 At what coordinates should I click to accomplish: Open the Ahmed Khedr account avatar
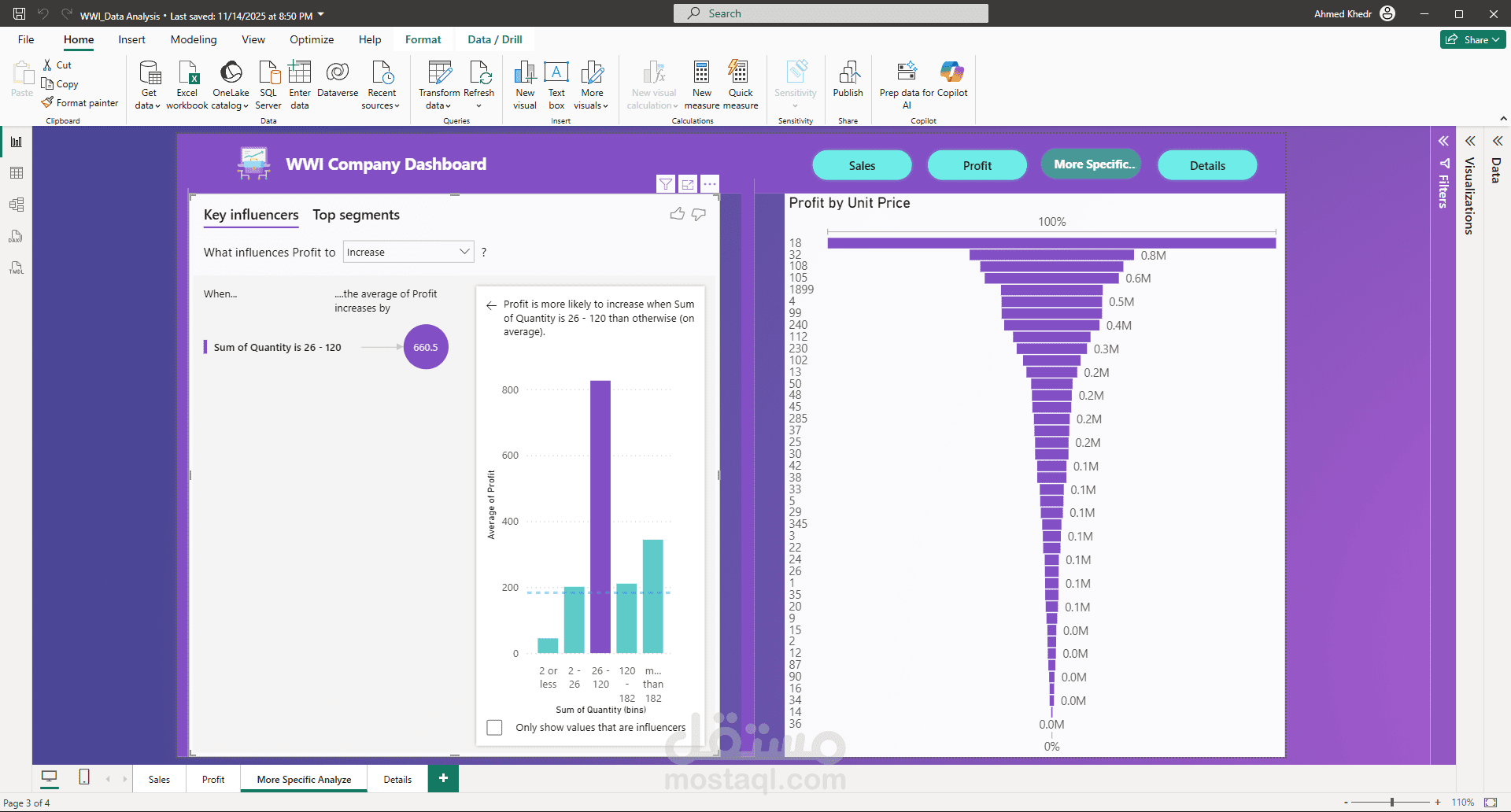[1387, 14]
